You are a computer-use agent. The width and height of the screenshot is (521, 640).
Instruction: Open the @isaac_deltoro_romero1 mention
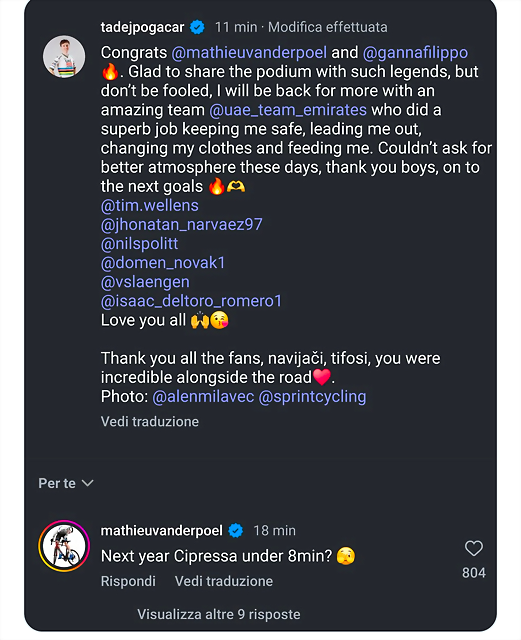[x=191, y=301]
